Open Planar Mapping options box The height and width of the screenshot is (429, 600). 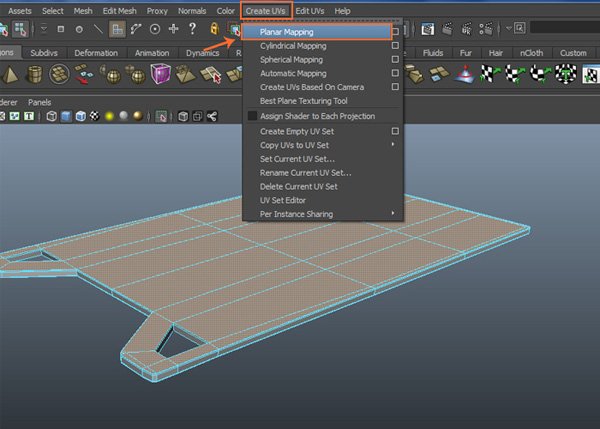coord(395,32)
